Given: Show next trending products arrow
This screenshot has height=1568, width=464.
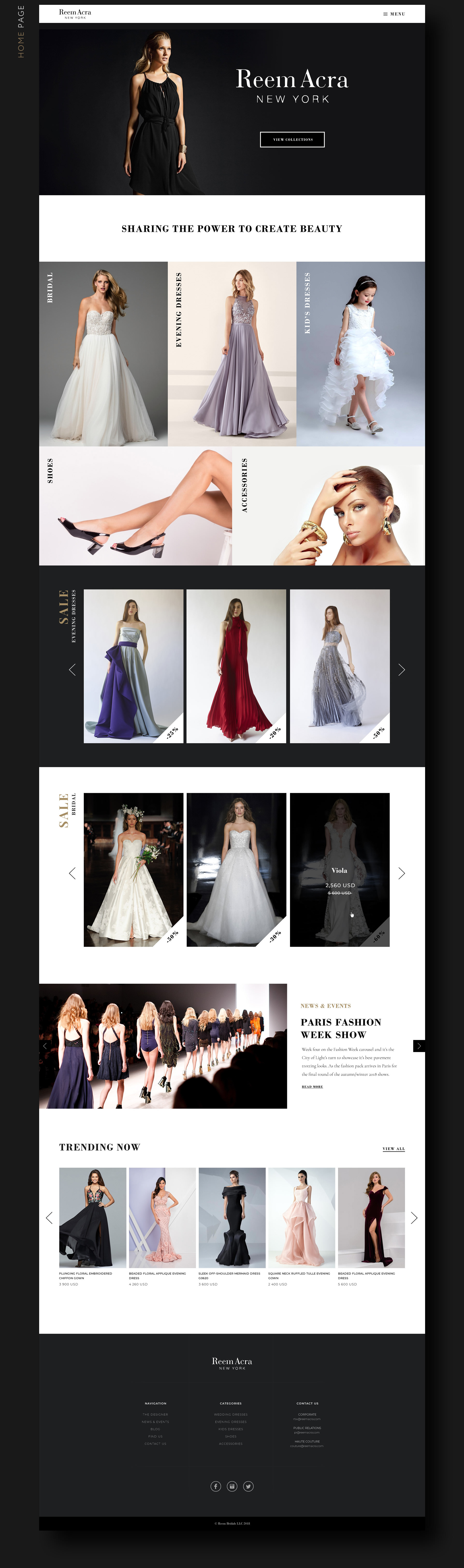Looking at the screenshot, I should 414,1217.
